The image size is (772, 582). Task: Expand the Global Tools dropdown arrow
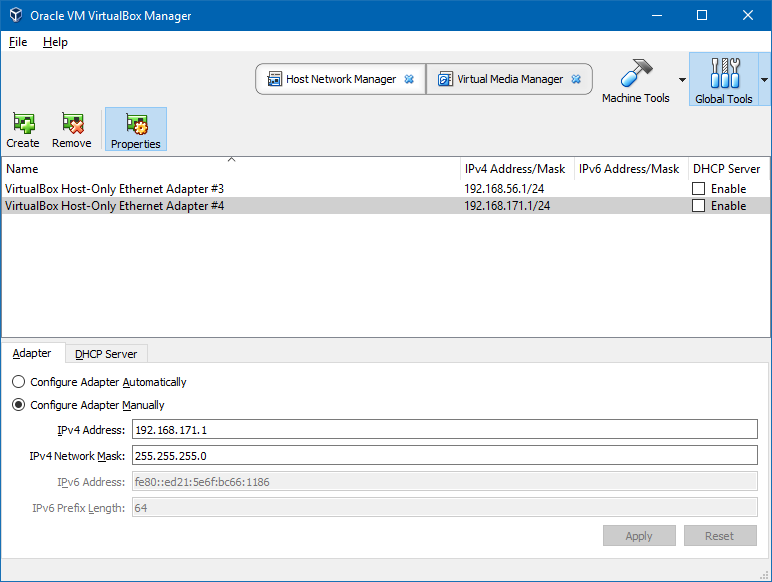point(765,80)
